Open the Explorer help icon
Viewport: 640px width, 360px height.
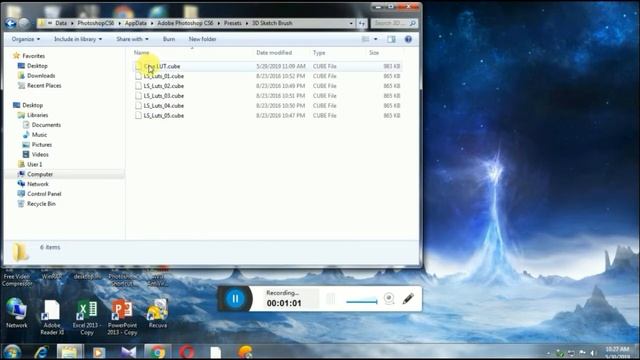[x=408, y=39]
